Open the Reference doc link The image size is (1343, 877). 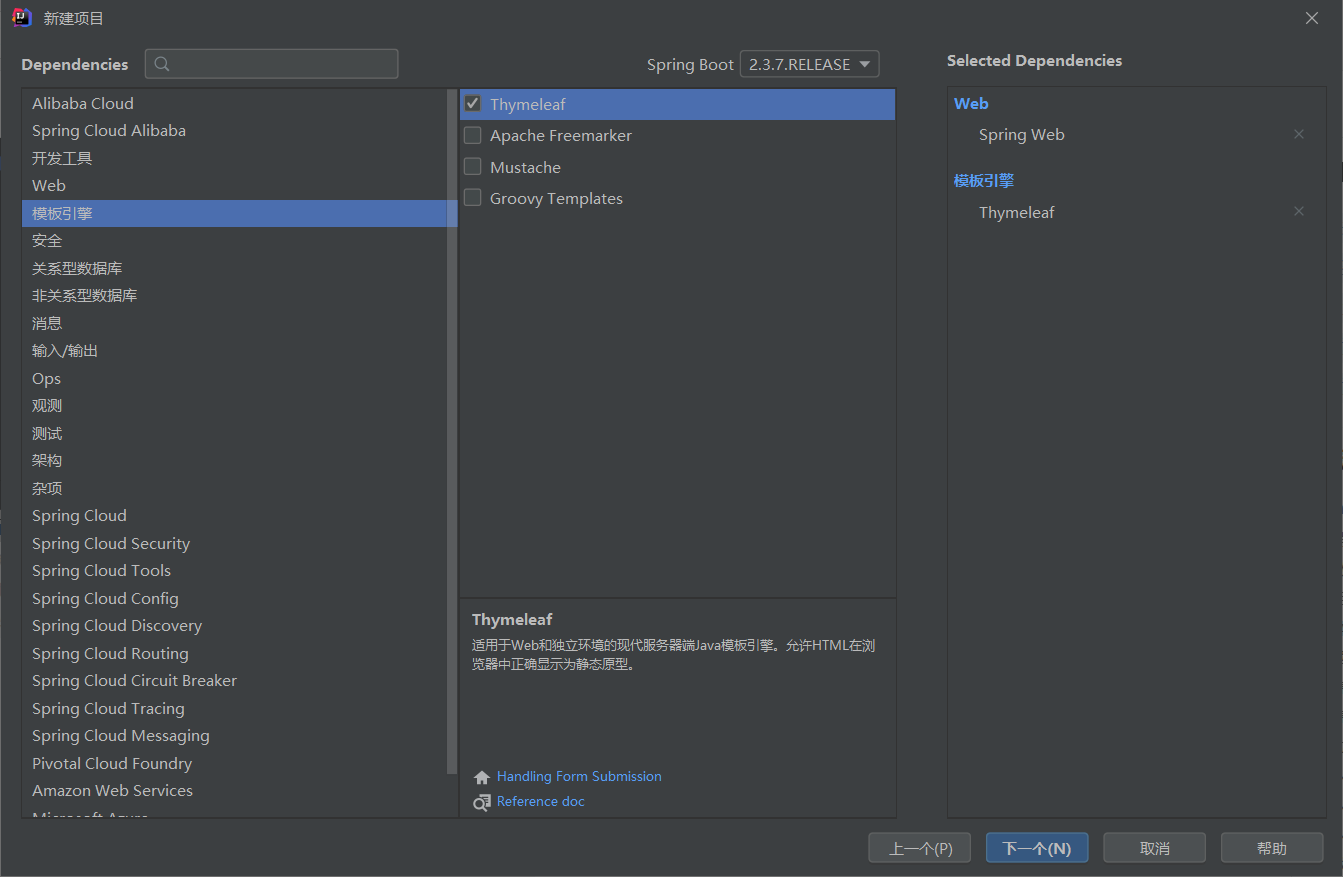point(540,801)
